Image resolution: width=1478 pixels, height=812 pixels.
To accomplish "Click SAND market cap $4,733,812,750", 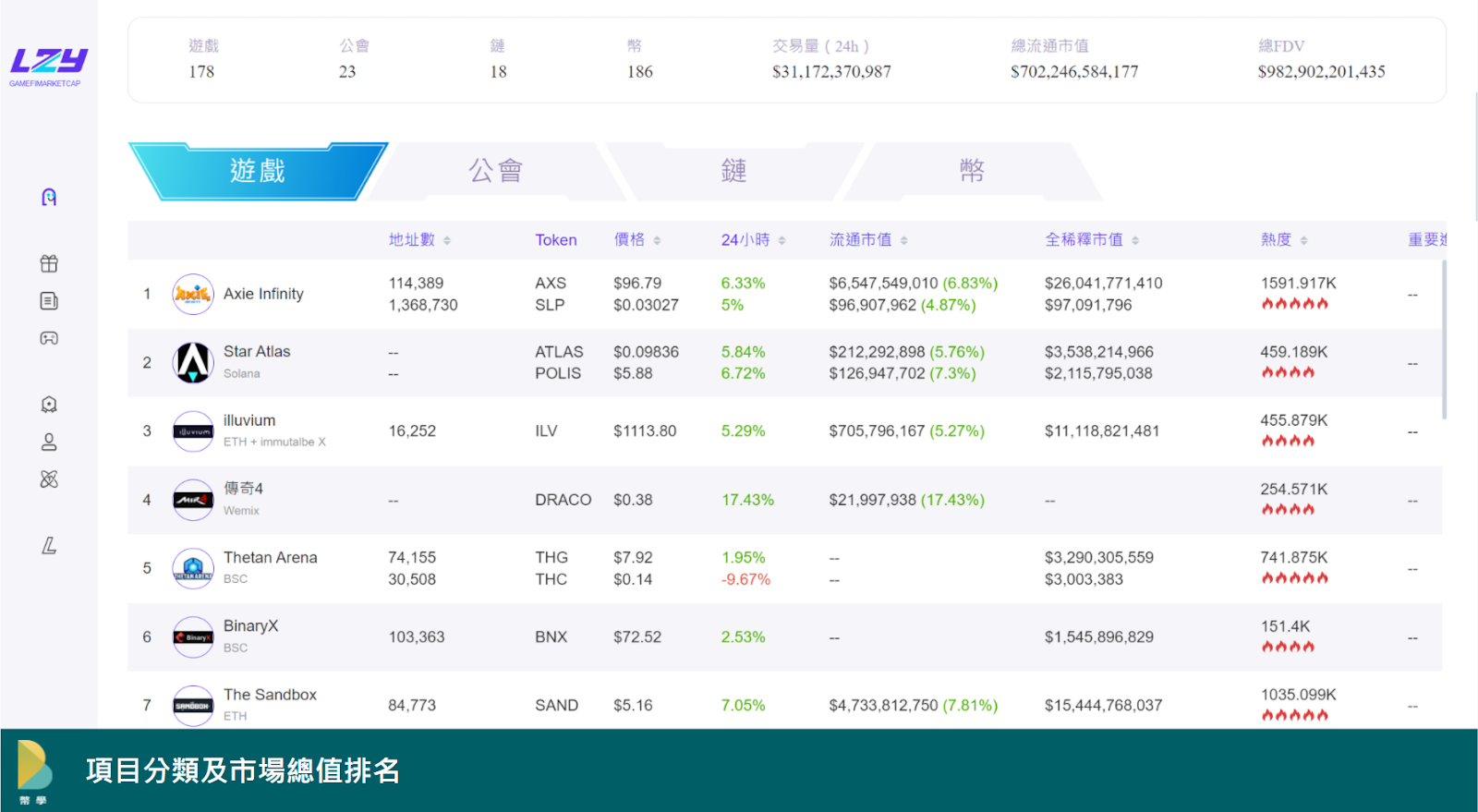I will pyautogui.click(x=883, y=706).
